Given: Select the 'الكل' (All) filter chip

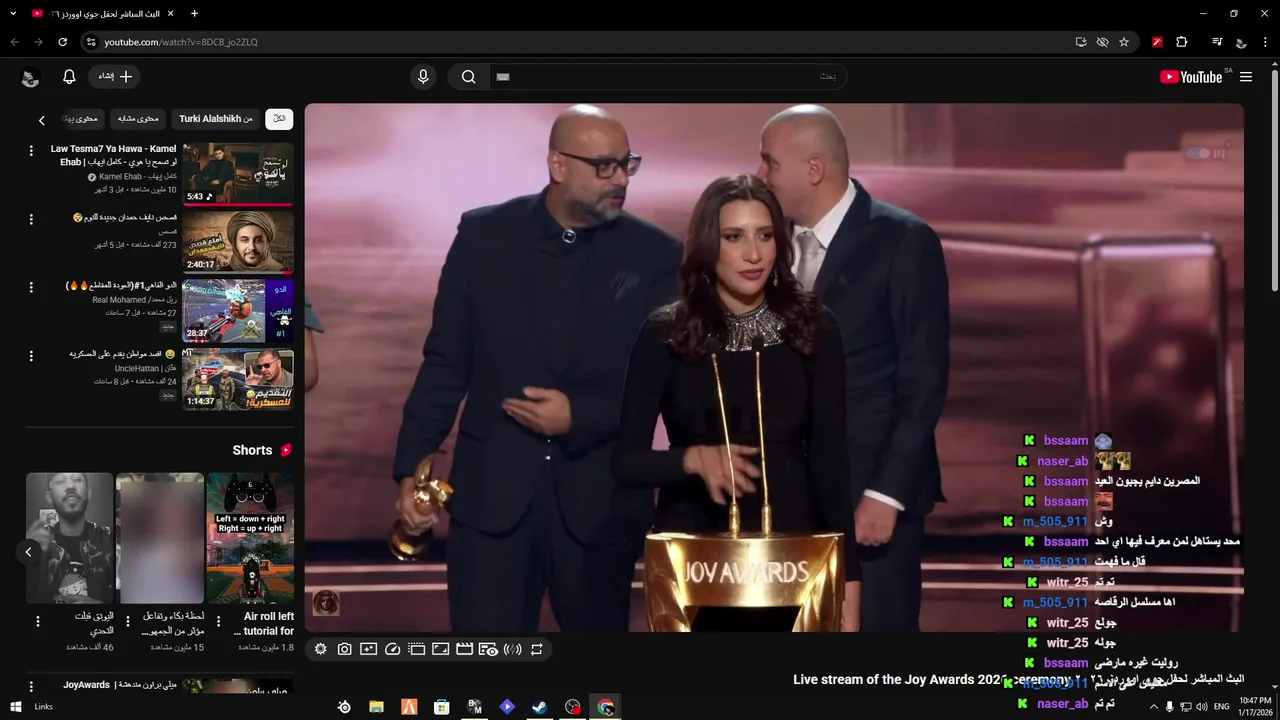Looking at the screenshot, I should pyautogui.click(x=279, y=119).
